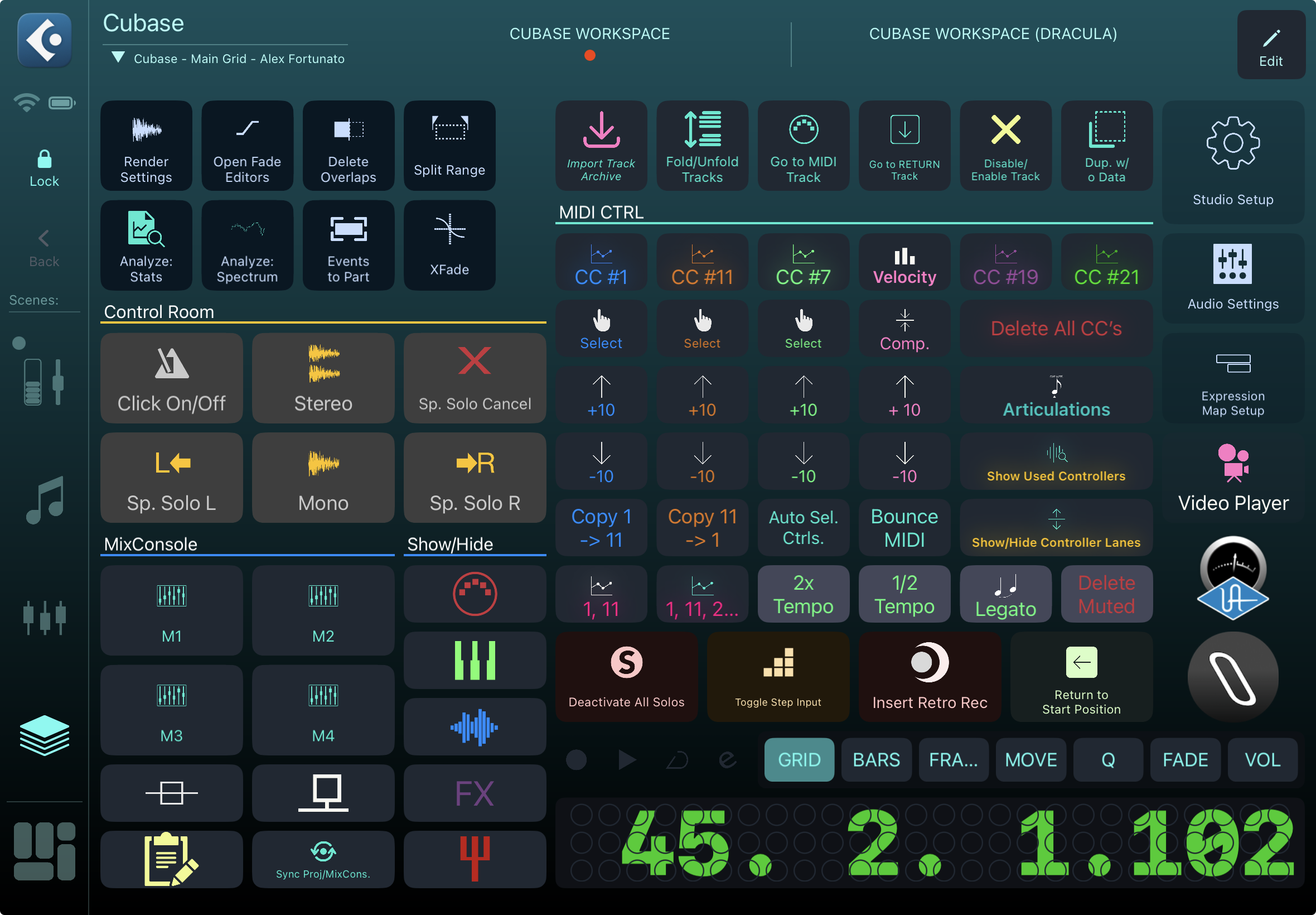This screenshot has height=915, width=1316.
Task: Click the transport play button
Action: 627,760
